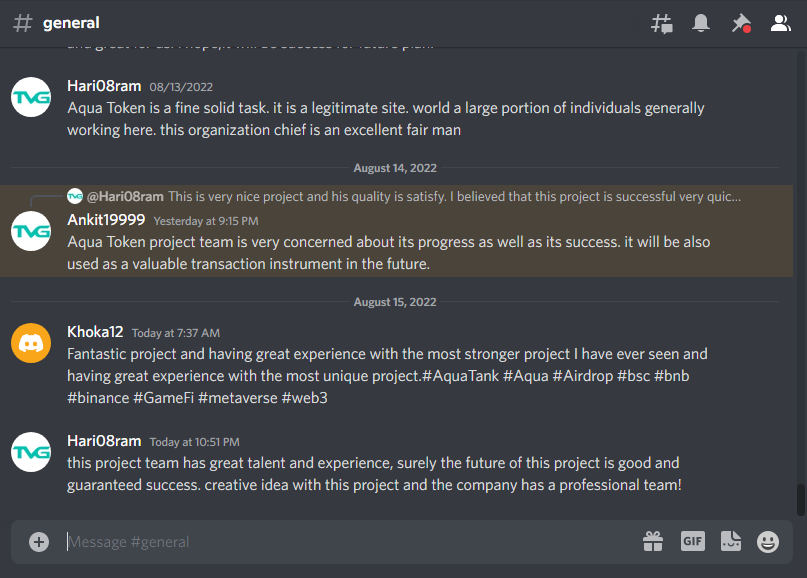The image size is (807, 578).
Task: Click Hari08ram username on 08/13/2022 message
Action: point(104,86)
